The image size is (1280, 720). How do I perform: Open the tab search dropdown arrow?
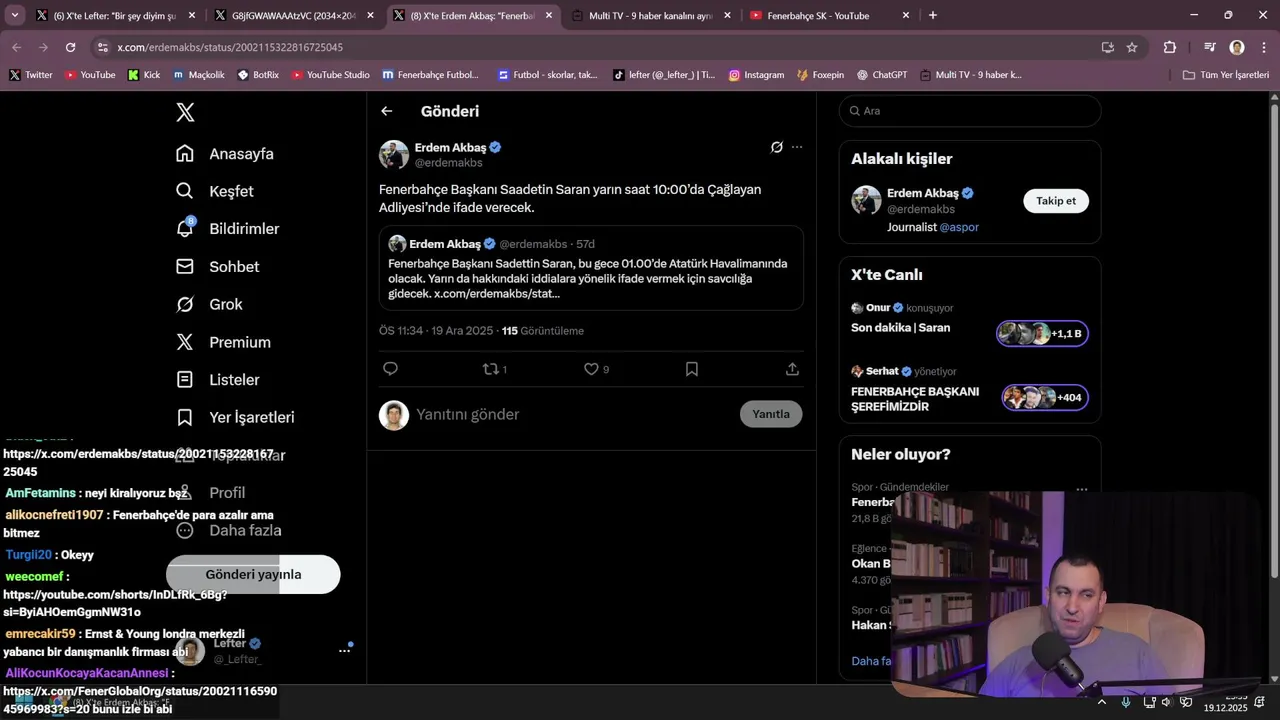14,15
